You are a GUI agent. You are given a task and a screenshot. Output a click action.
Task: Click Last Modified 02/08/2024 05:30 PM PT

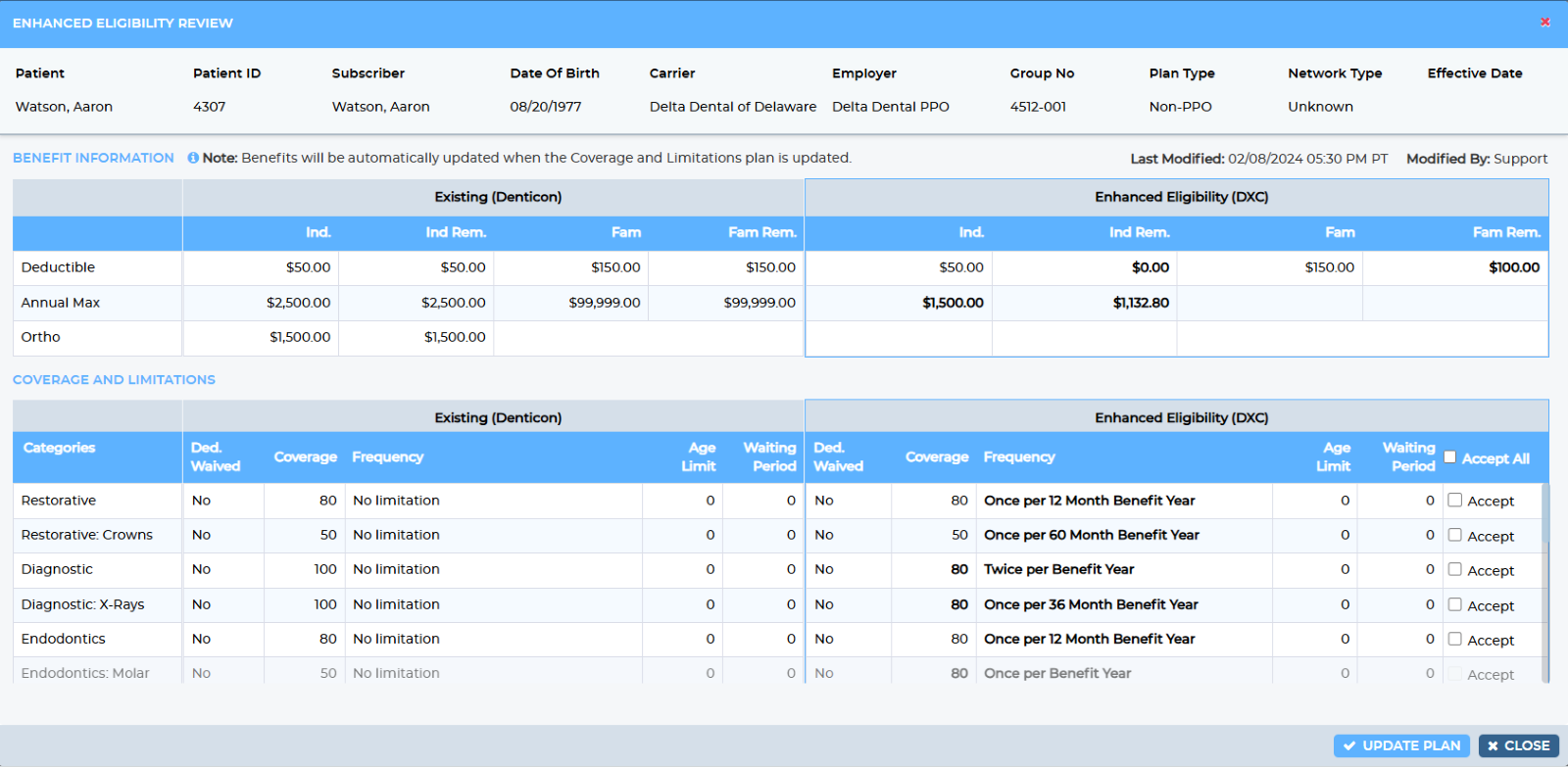tap(1259, 159)
